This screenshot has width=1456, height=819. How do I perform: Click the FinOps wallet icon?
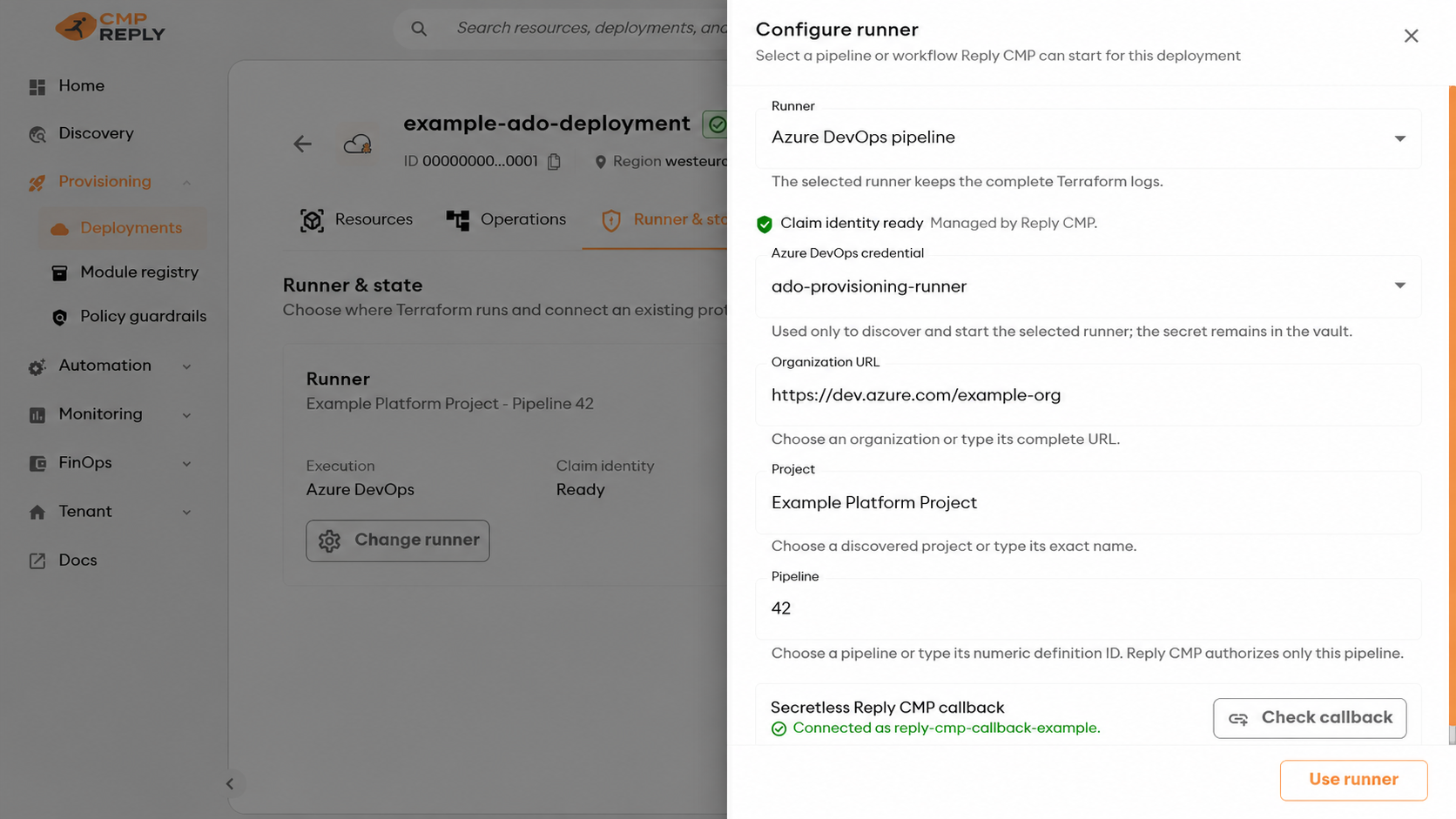tap(37, 464)
